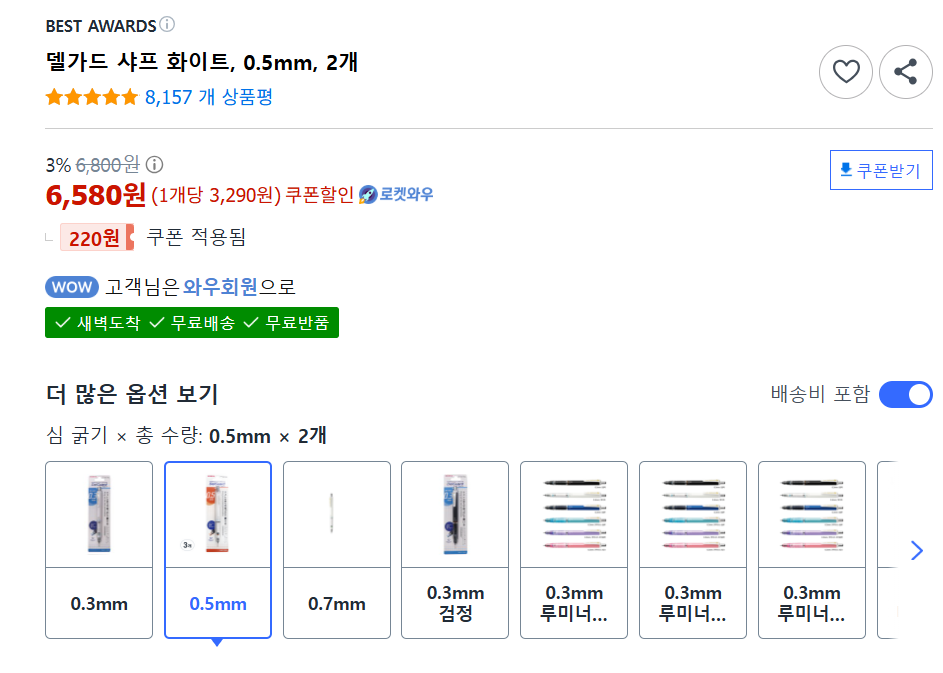Choose the 0.3mm 검정 option

455,549
